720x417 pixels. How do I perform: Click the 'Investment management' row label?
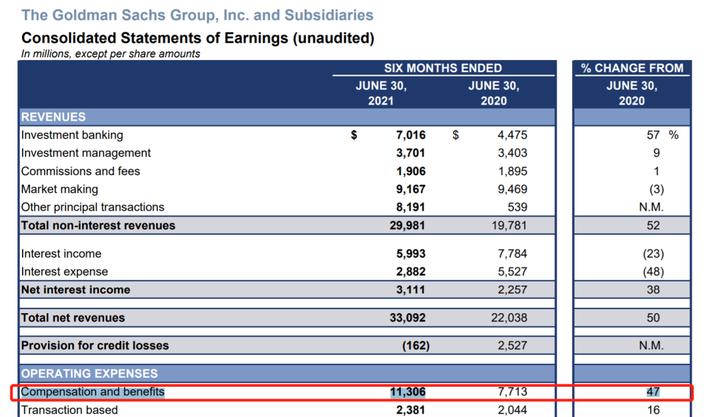[86, 153]
